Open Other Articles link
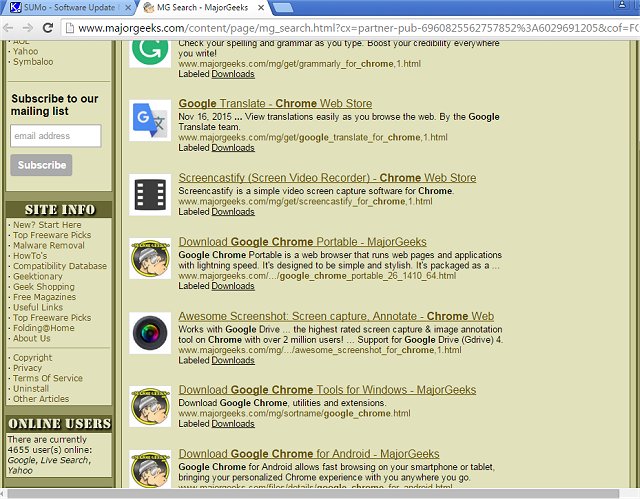The height and width of the screenshot is (499, 640). coord(41,399)
